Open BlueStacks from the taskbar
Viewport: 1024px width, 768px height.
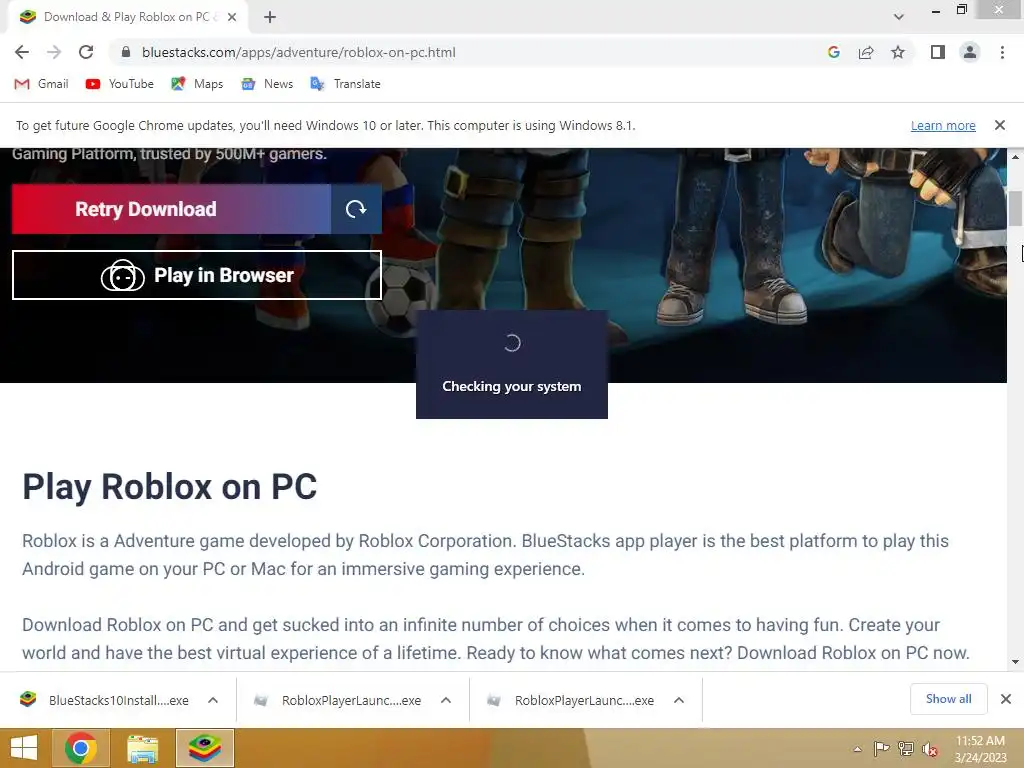click(204, 748)
